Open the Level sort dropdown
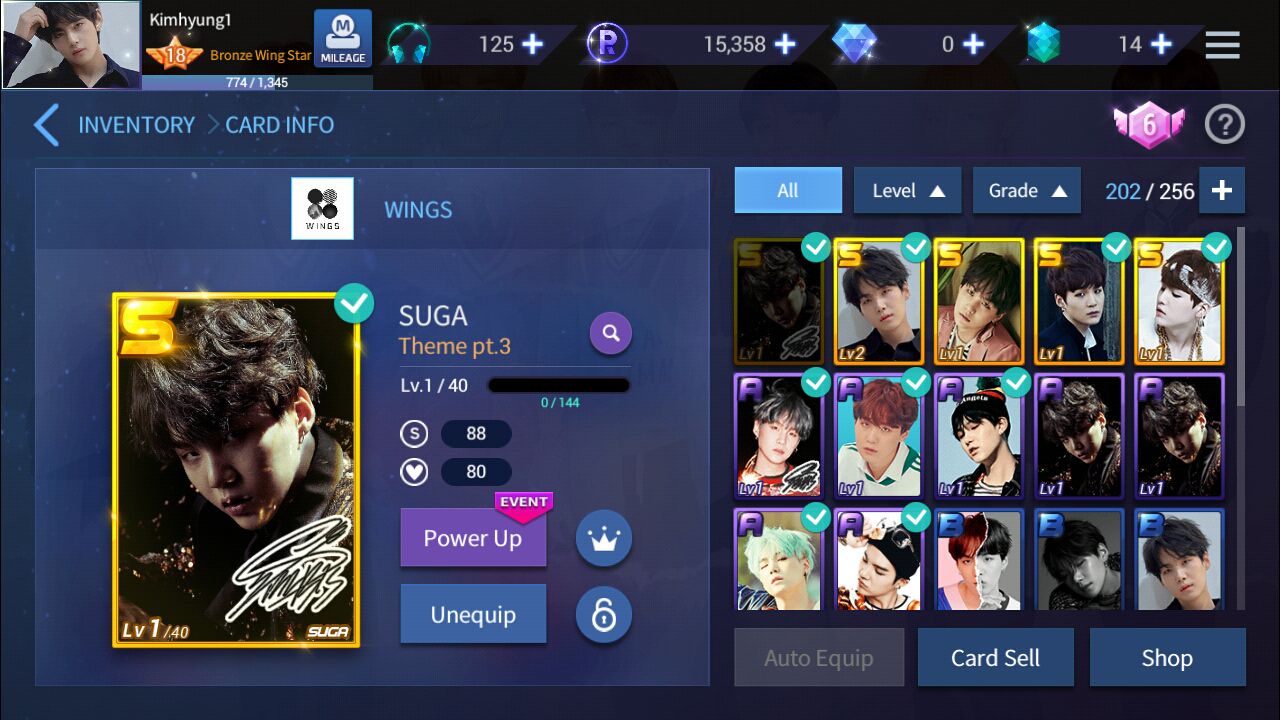Viewport: 1280px width, 720px height. (907, 190)
